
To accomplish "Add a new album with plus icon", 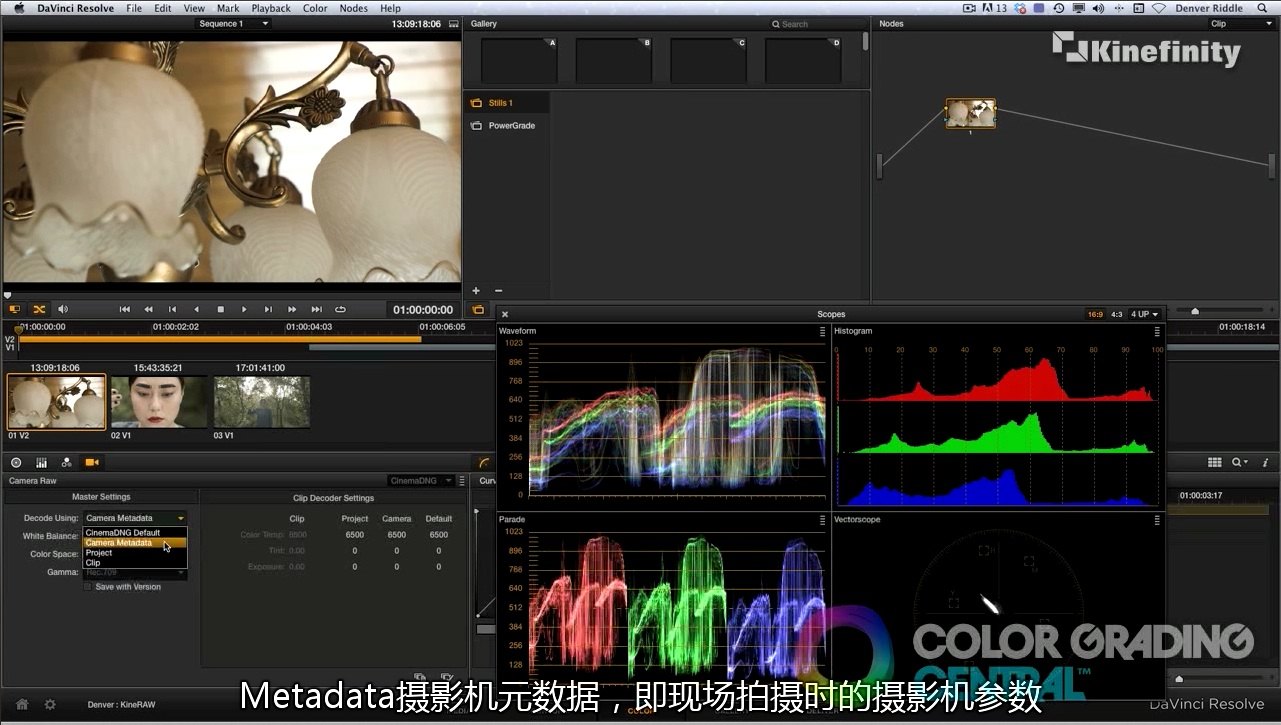I will pos(476,291).
